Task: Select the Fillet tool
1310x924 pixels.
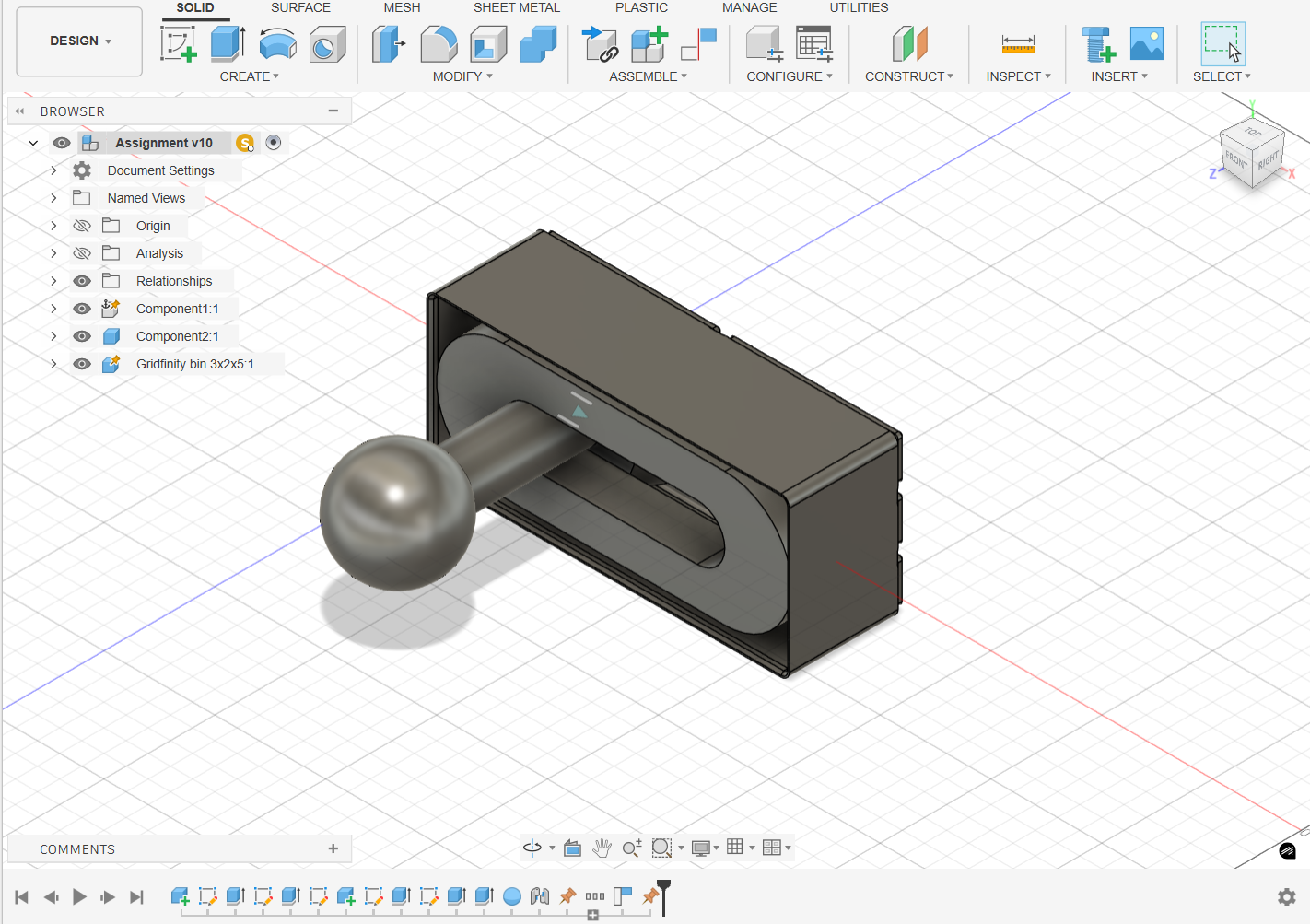Action: (x=439, y=43)
